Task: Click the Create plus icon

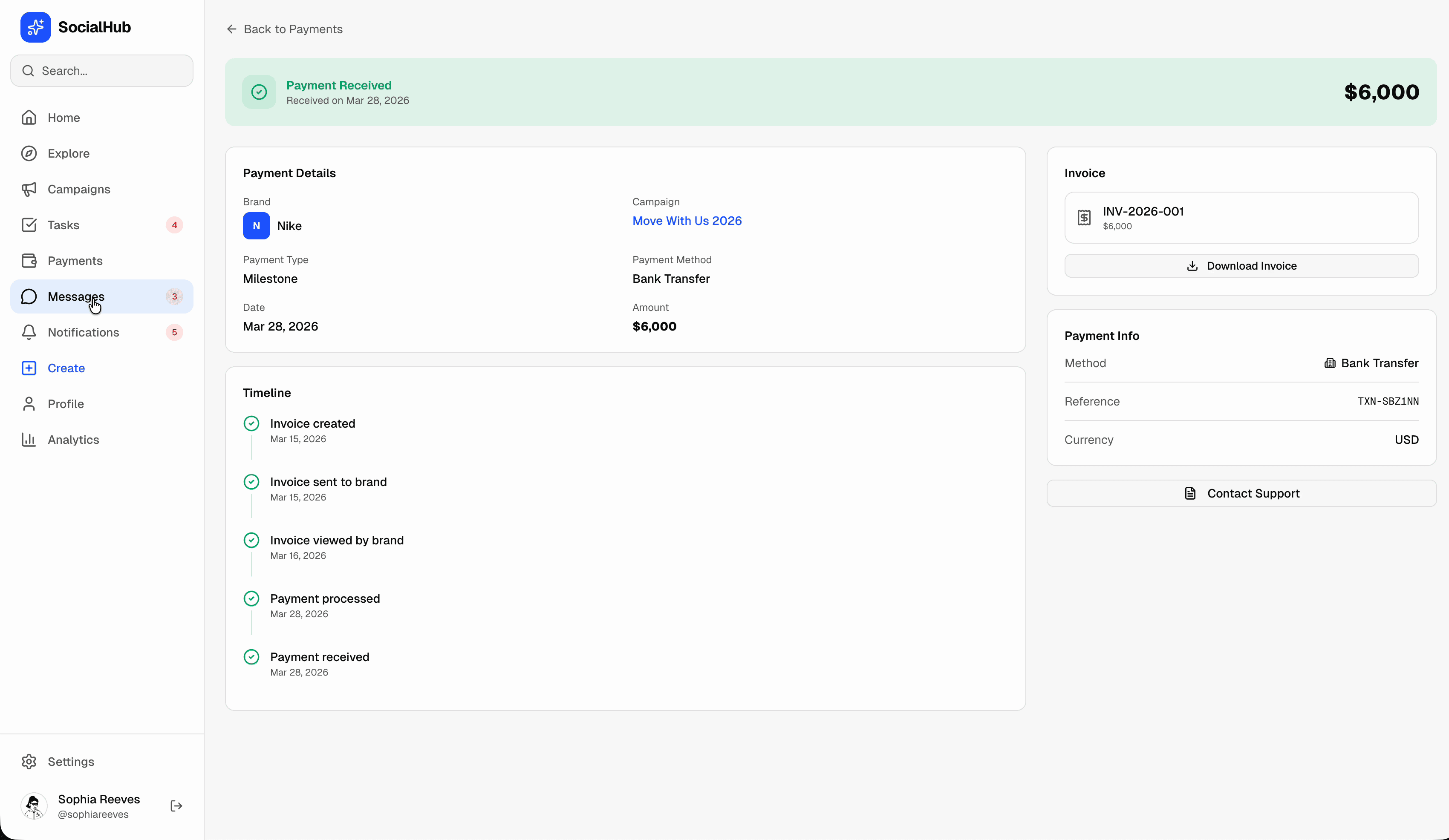Action: [x=29, y=368]
